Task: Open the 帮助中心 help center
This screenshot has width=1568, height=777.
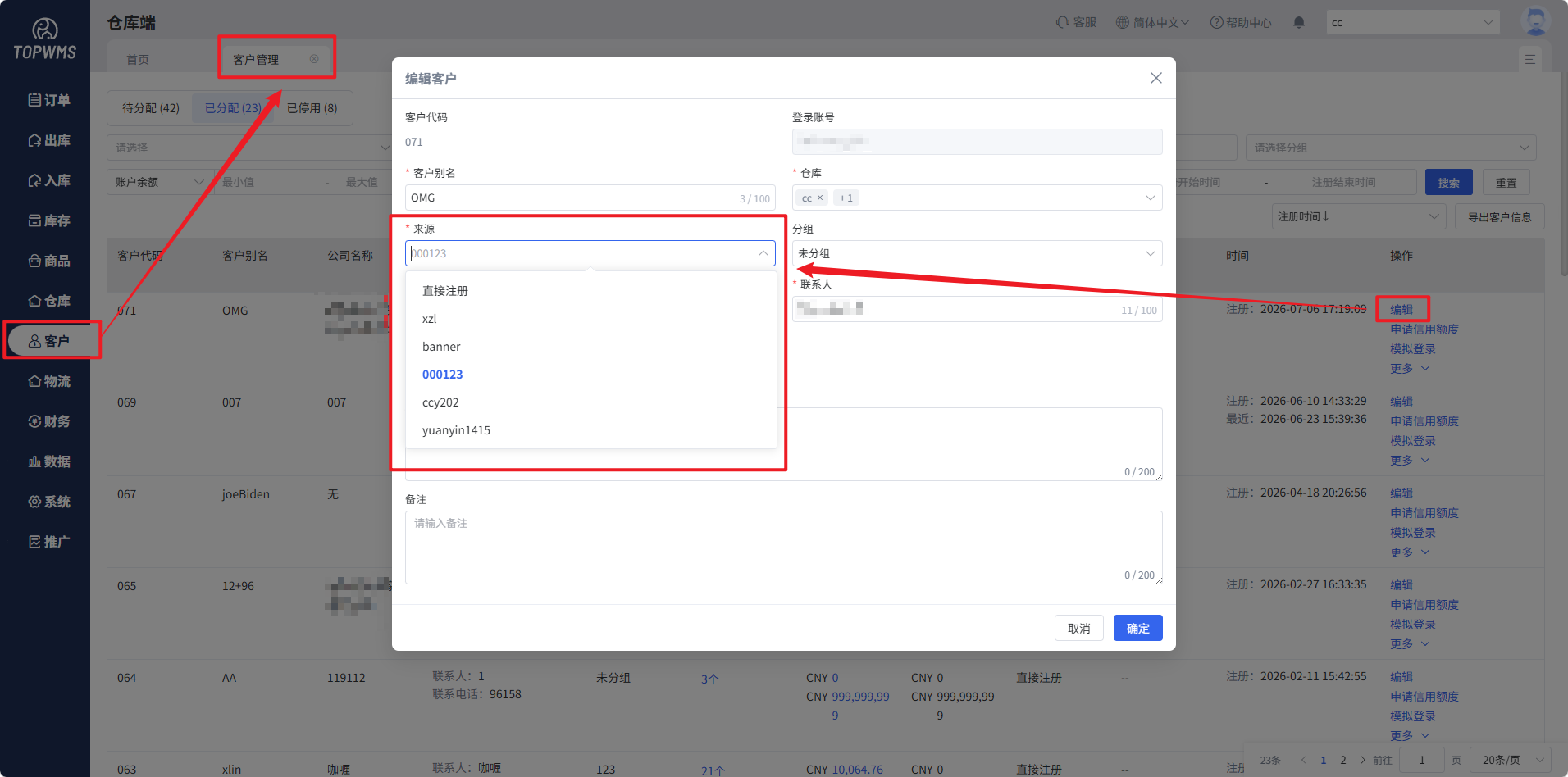Action: (1241, 22)
